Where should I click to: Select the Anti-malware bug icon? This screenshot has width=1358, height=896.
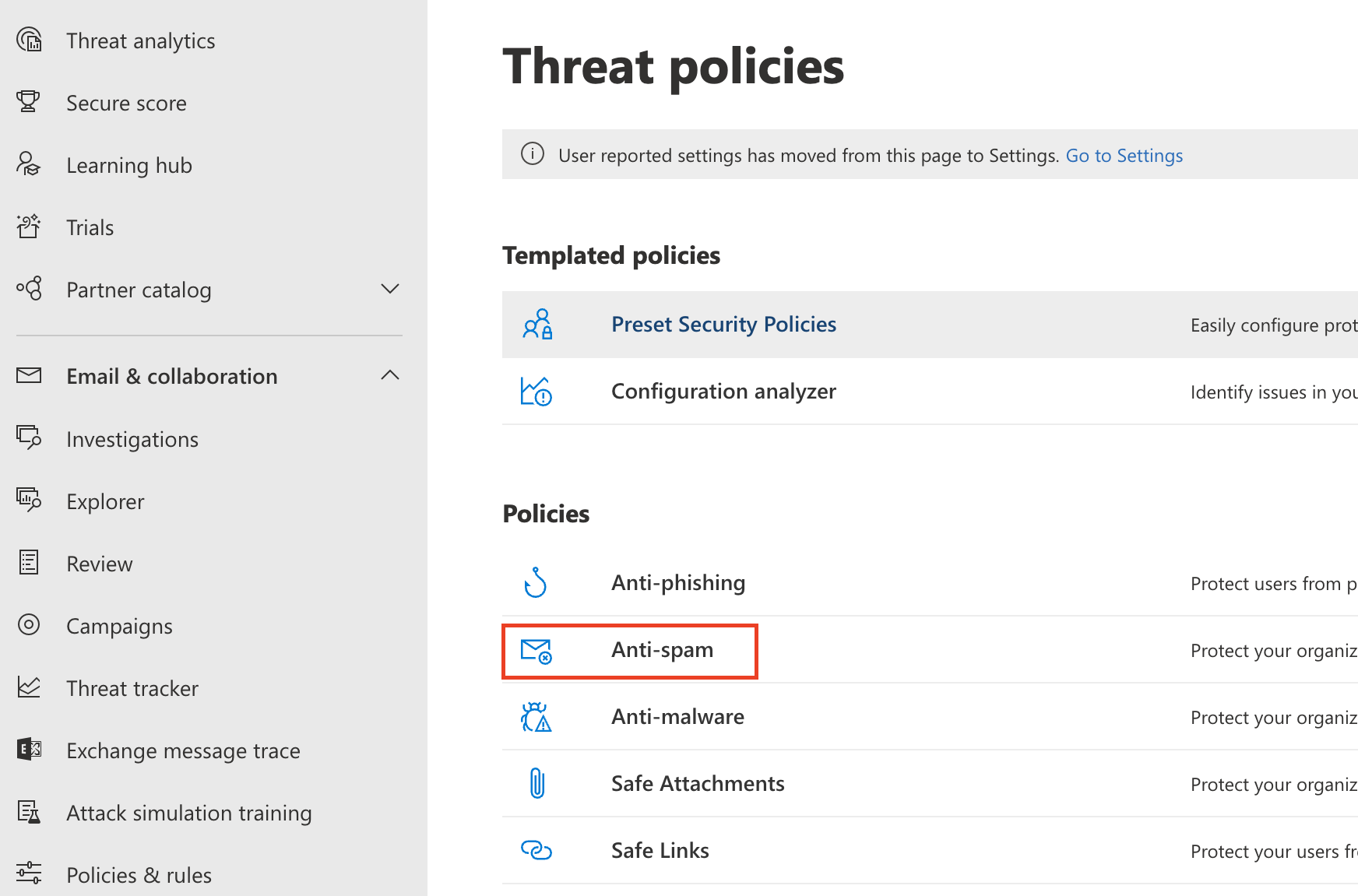coord(537,717)
